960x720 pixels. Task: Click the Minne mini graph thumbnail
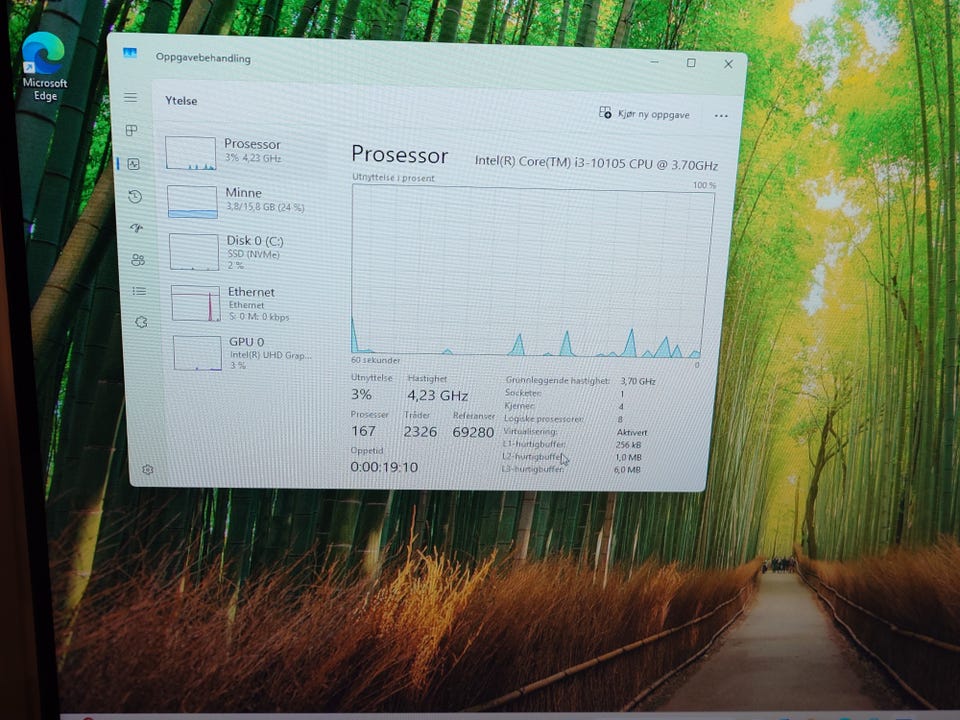[x=192, y=202]
